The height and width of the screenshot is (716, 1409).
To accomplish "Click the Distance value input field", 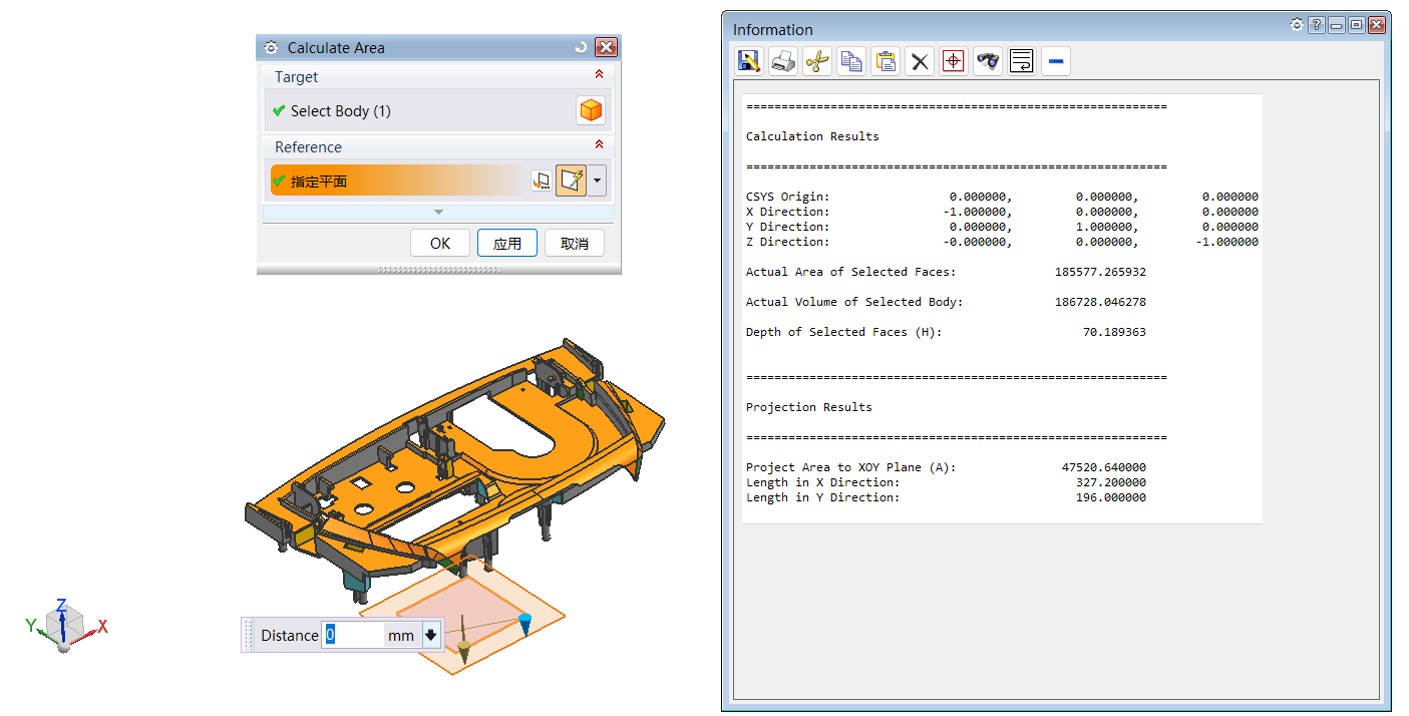I will (x=353, y=635).
